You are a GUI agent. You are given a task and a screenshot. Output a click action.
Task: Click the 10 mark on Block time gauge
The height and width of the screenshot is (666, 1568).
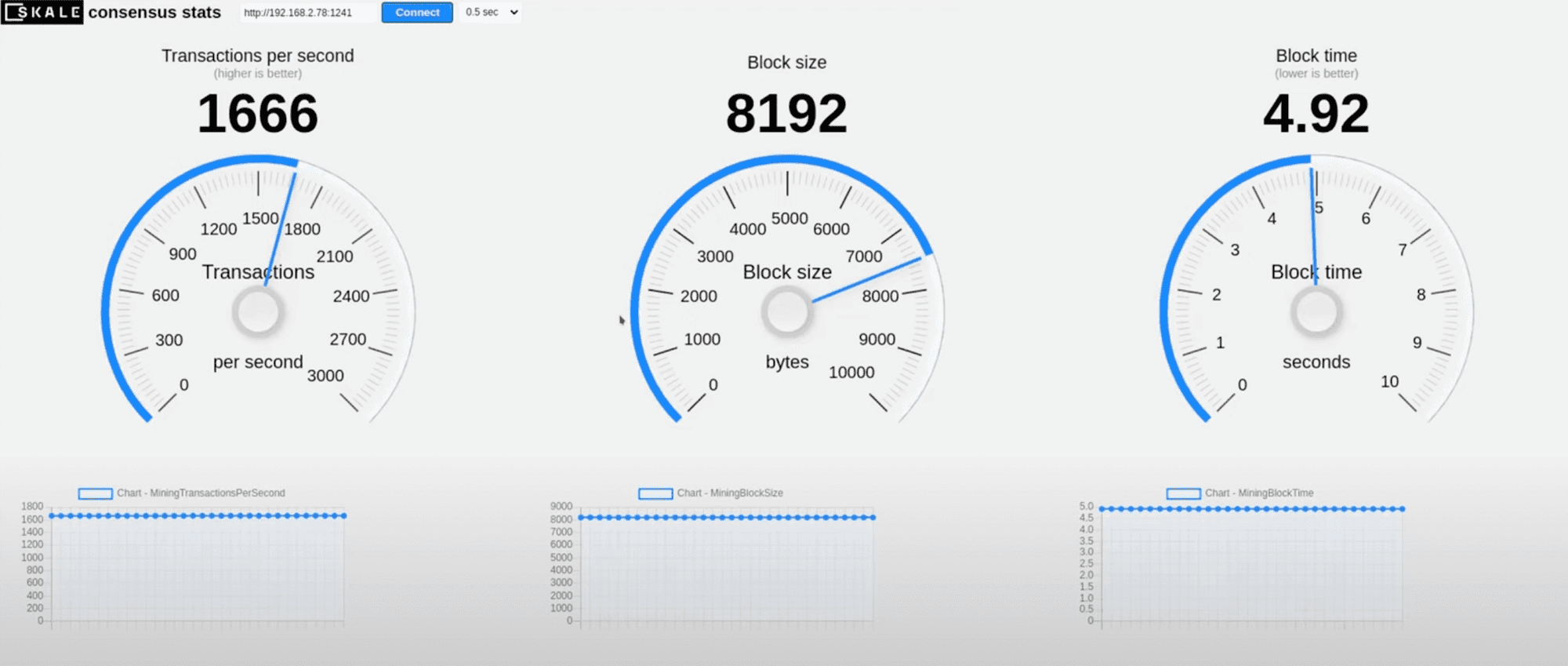(1389, 382)
